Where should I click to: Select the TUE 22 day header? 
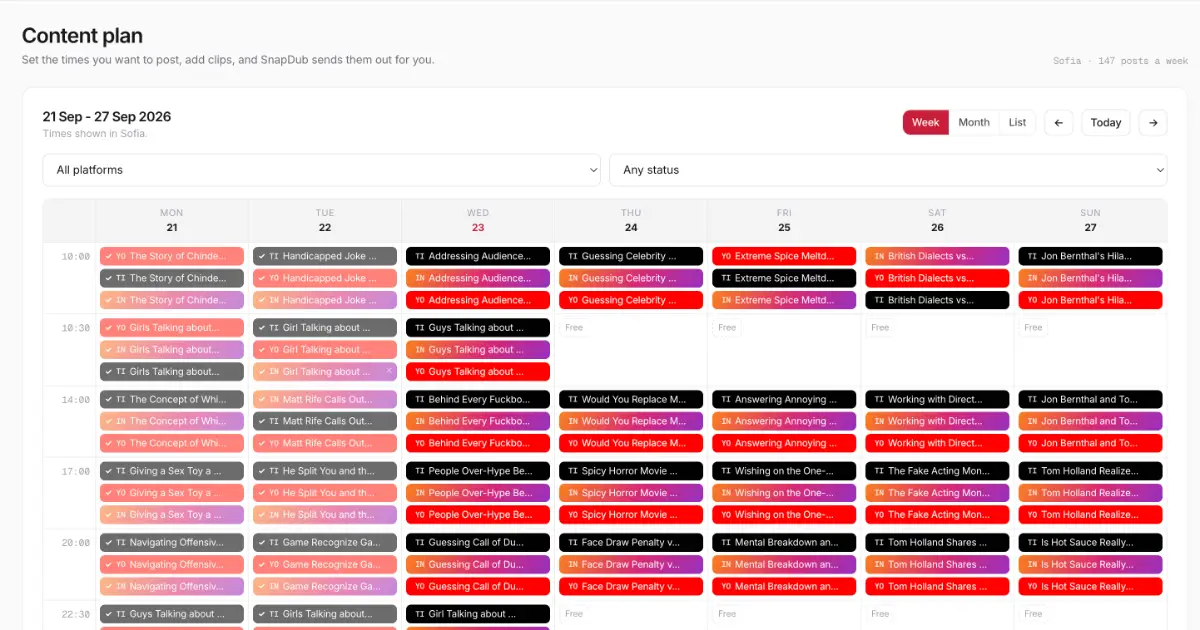click(x=325, y=220)
